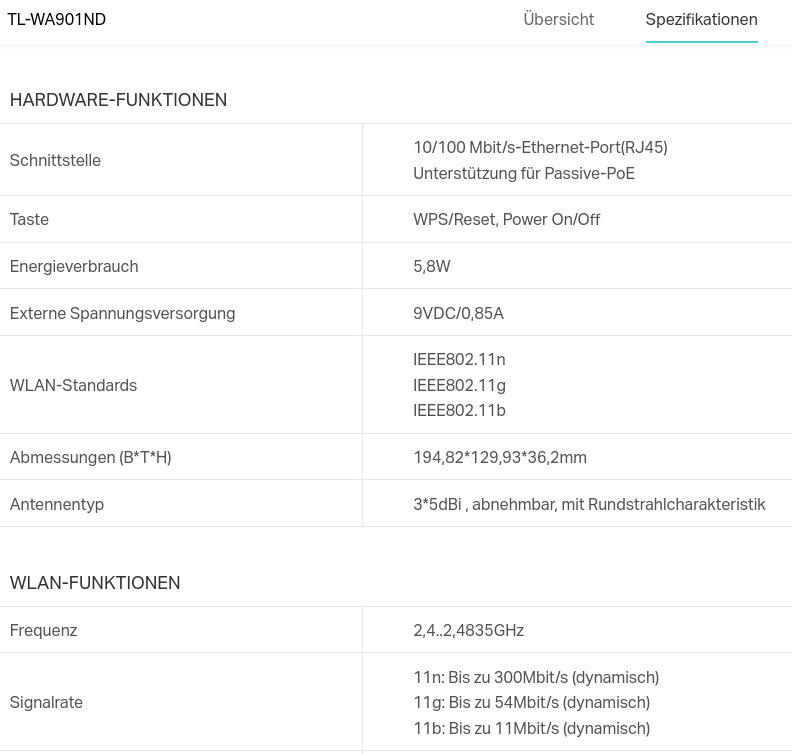Select the HARDWARE-FUNKTIONEN section heading
The height and width of the screenshot is (754, 792).
click(118, 100)
